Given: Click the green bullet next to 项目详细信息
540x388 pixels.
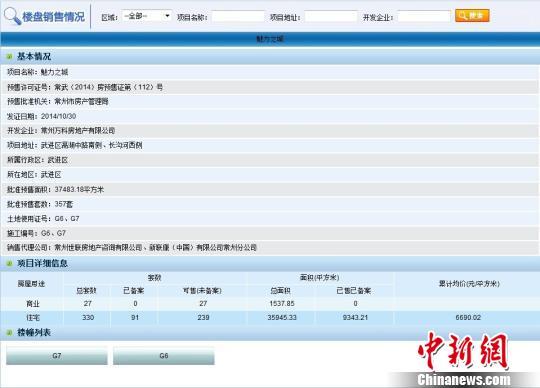Looking at the screenshot, I should click(10, 264).
